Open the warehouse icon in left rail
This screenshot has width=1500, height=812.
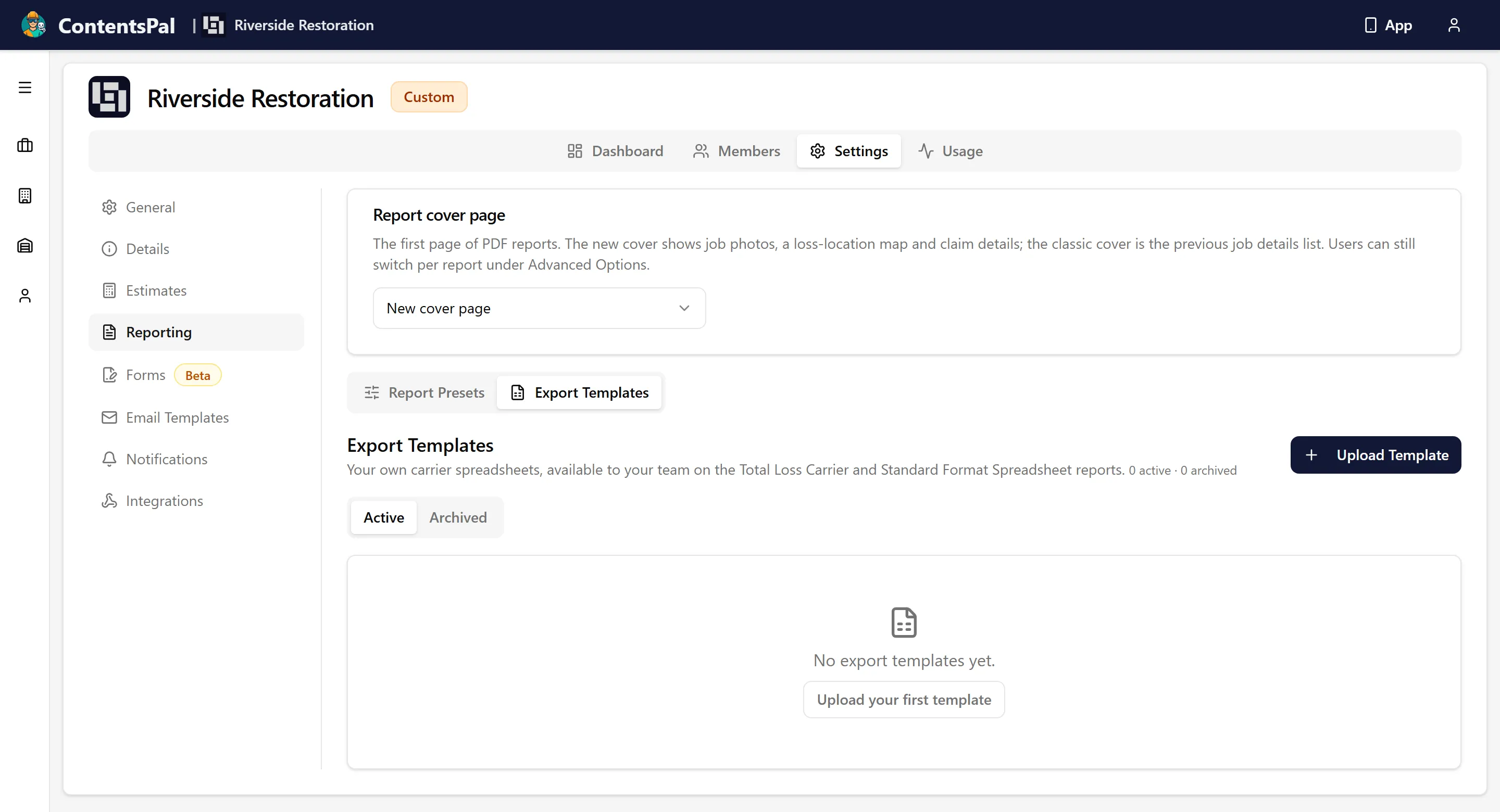(x=24, y=246)
